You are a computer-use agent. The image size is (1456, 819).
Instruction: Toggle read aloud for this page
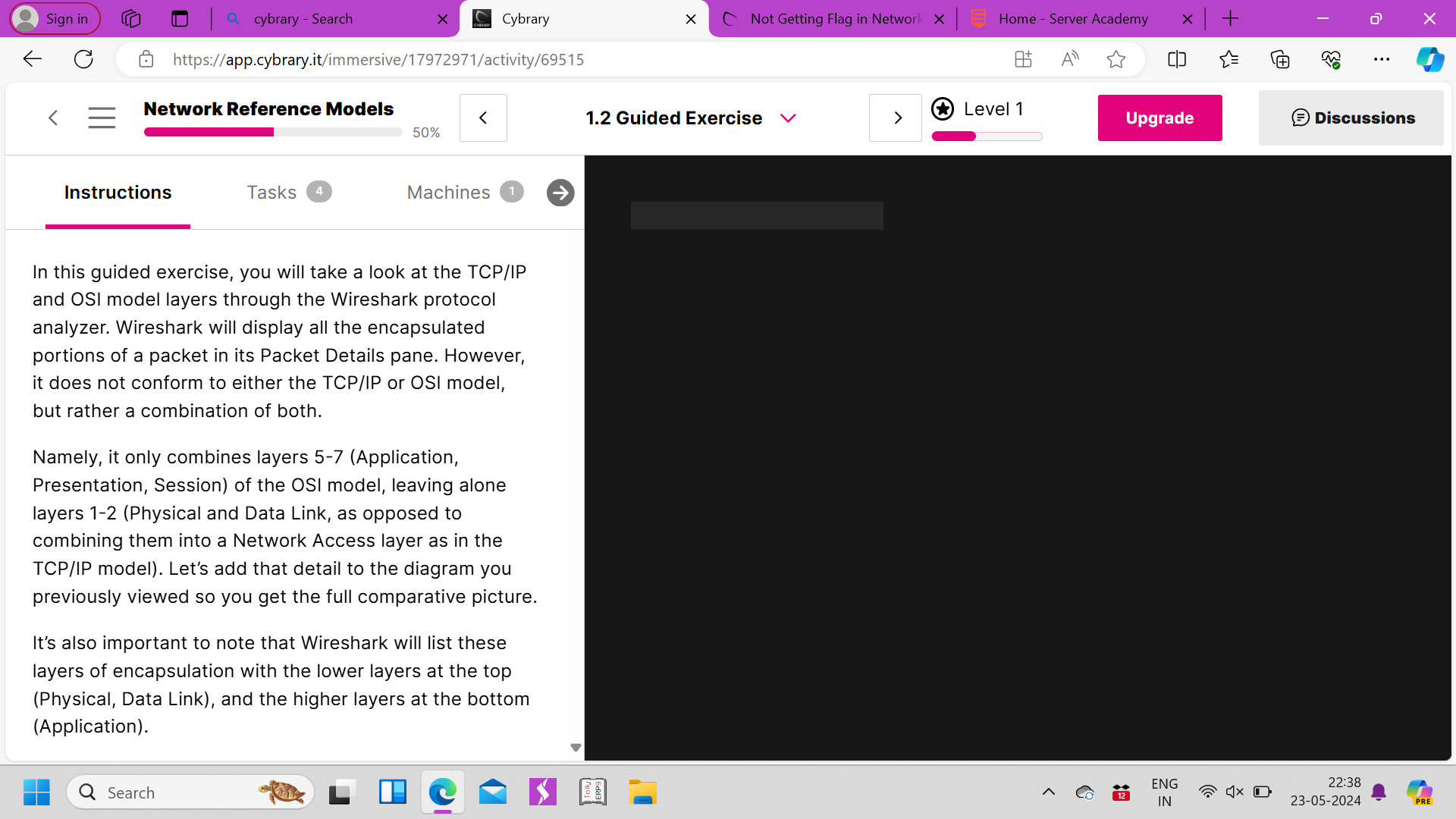[1069, 59]
